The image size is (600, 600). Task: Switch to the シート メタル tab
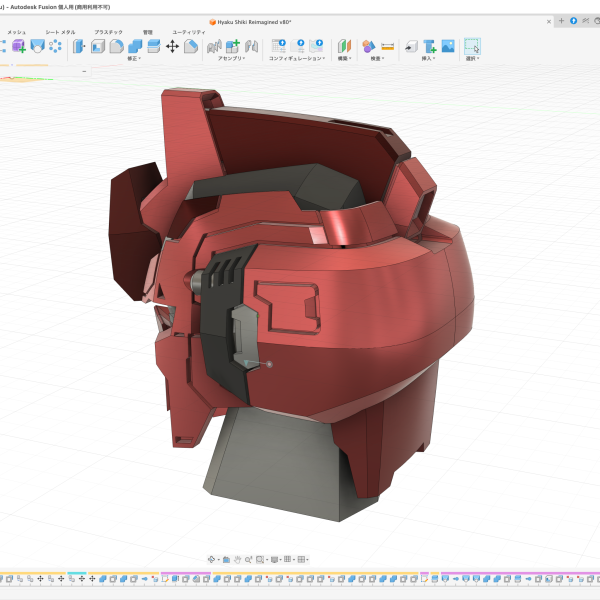[x=60, y=32]
